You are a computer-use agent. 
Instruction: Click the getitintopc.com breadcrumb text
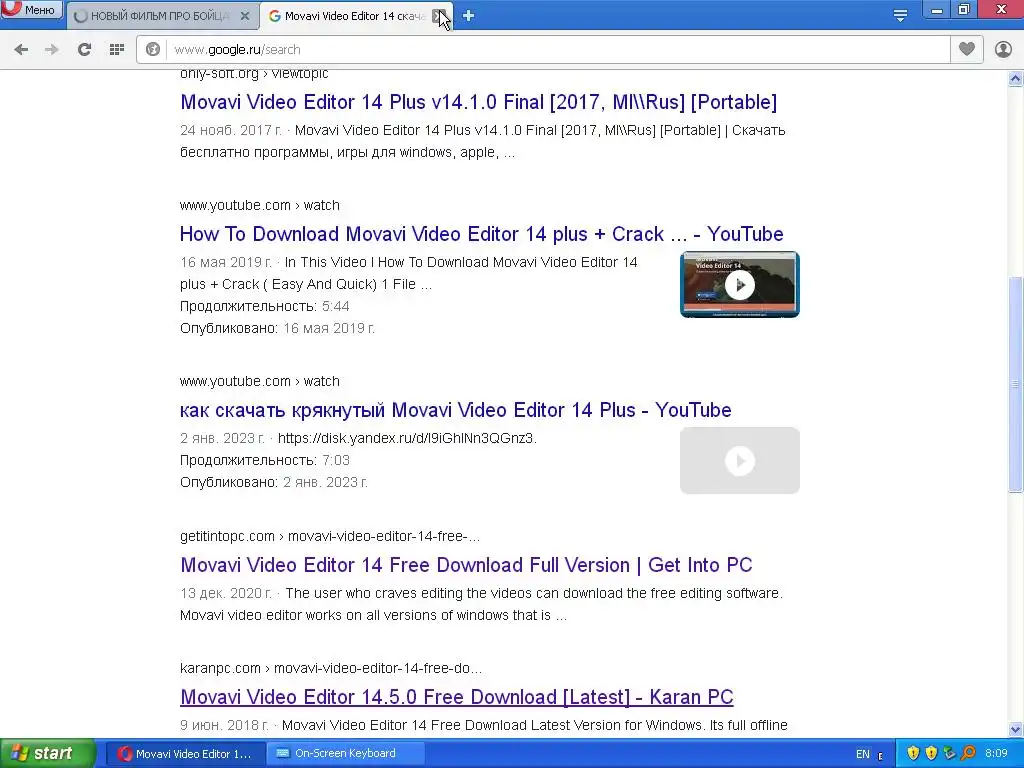pos(330,536)
